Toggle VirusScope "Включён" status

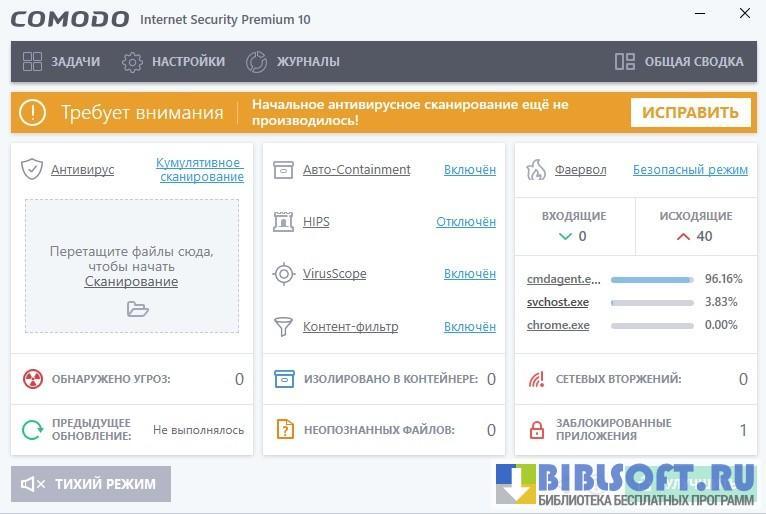pos(469,274)
